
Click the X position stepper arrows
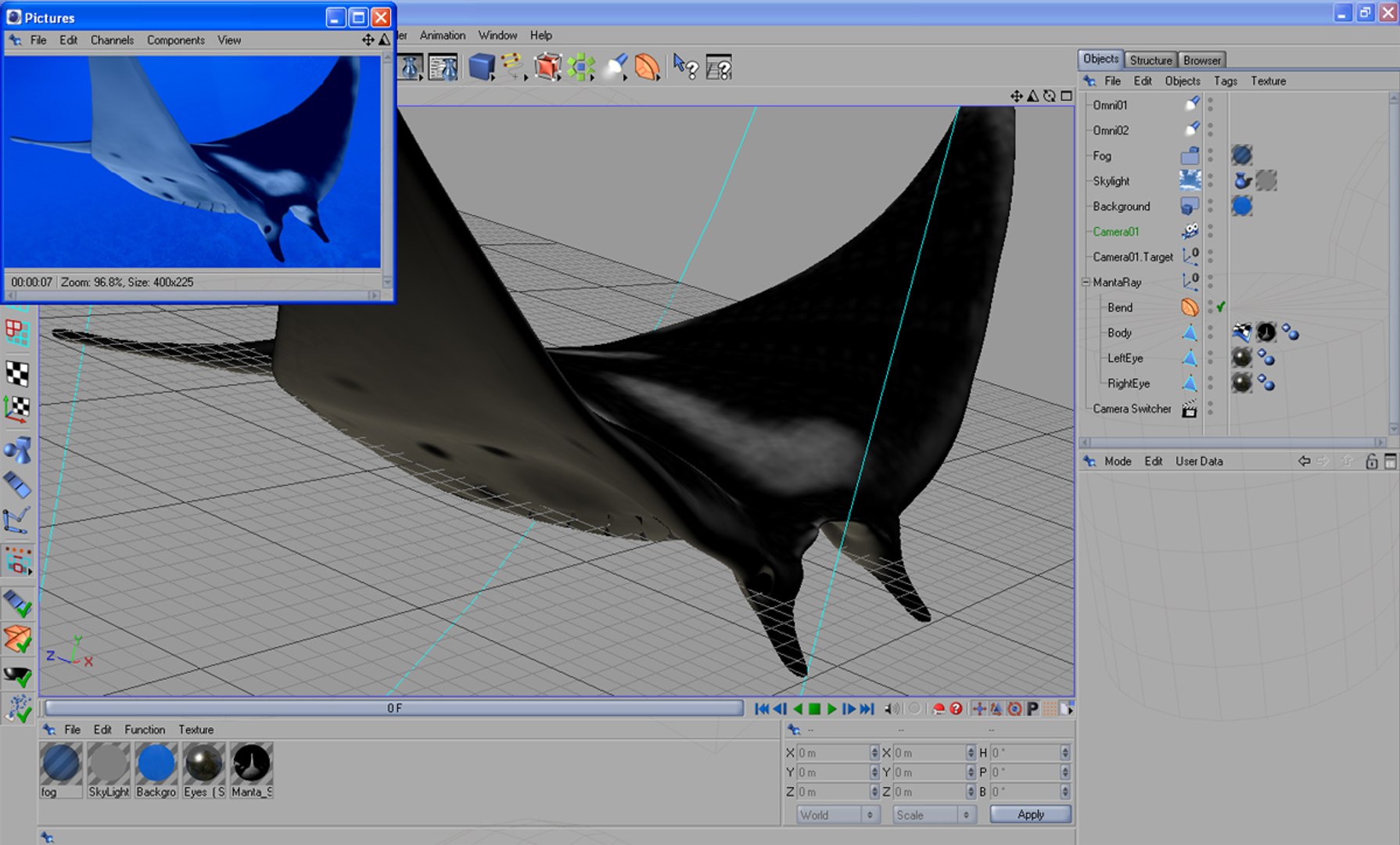coord(874,753)
